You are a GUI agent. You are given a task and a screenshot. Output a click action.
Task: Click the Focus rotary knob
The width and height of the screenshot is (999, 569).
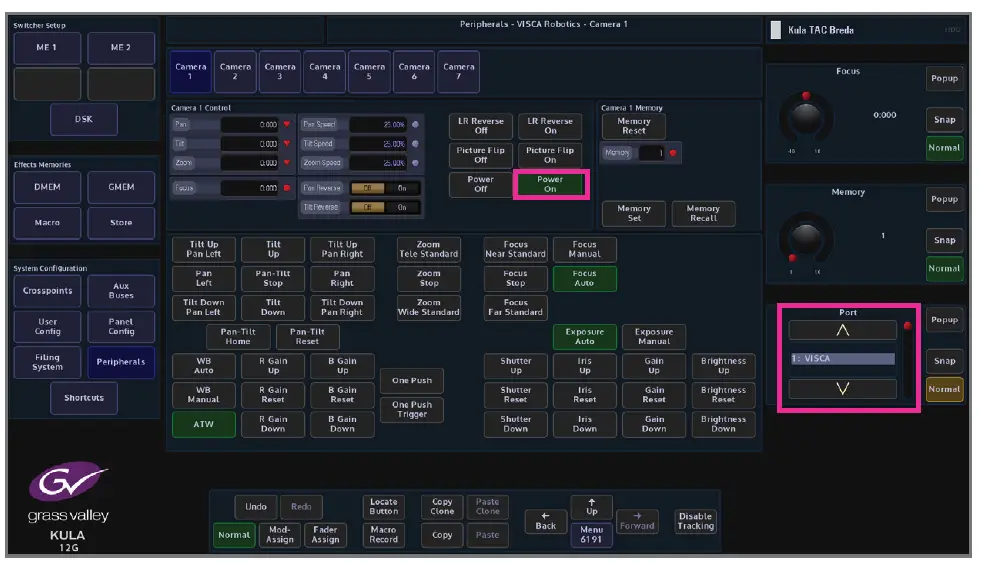pos(806,119)
